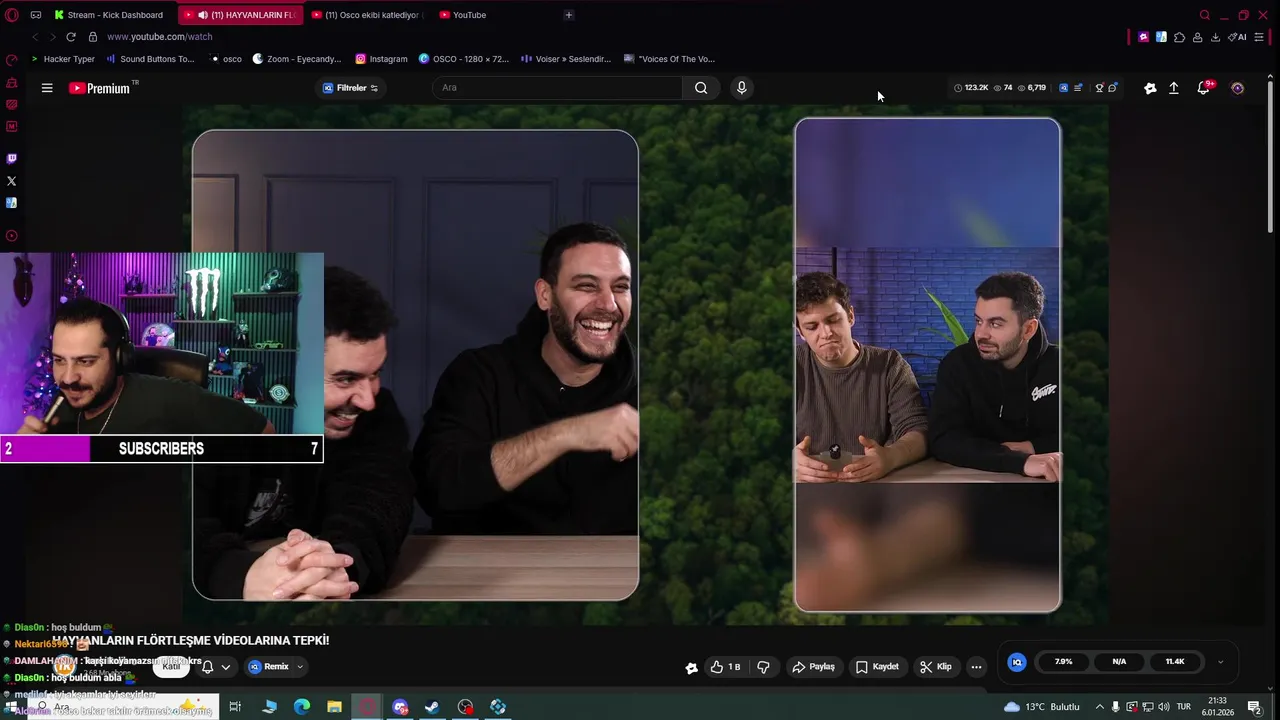This screenshot has height=720, width=1280.
Task: Open browser easy setup sliders icon
Action: (1259, 37)
